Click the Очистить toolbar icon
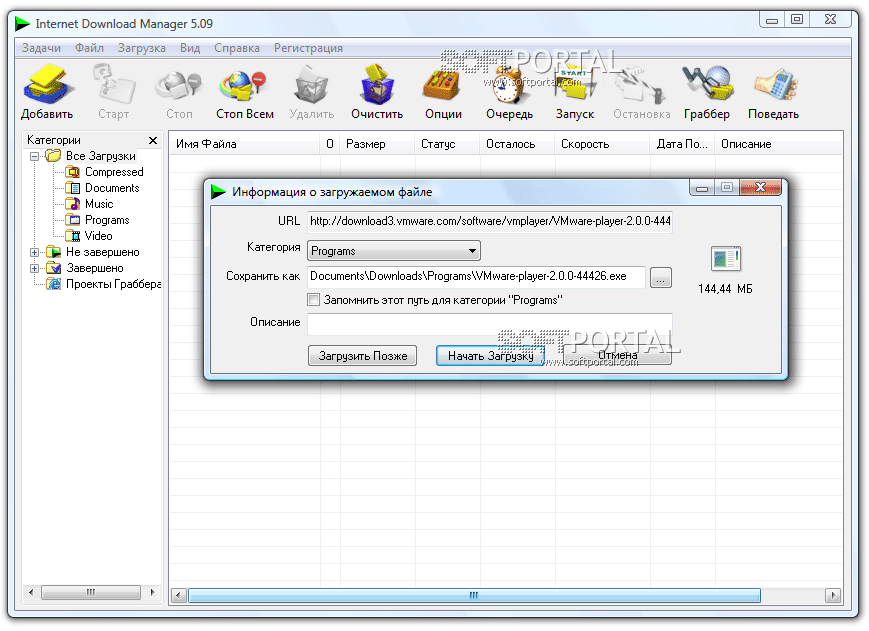This screenshot has width=869, height=631. pyautogui.click(x=377, y=84)
